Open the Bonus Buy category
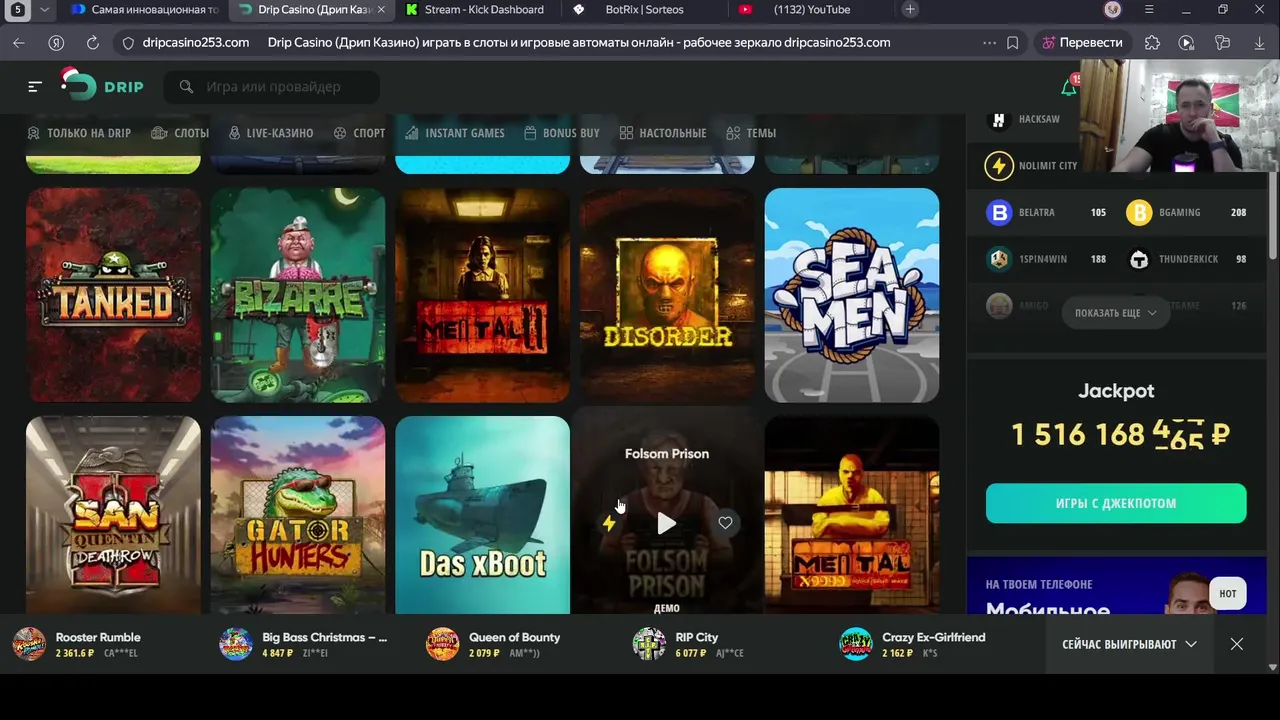 [561, 133]
